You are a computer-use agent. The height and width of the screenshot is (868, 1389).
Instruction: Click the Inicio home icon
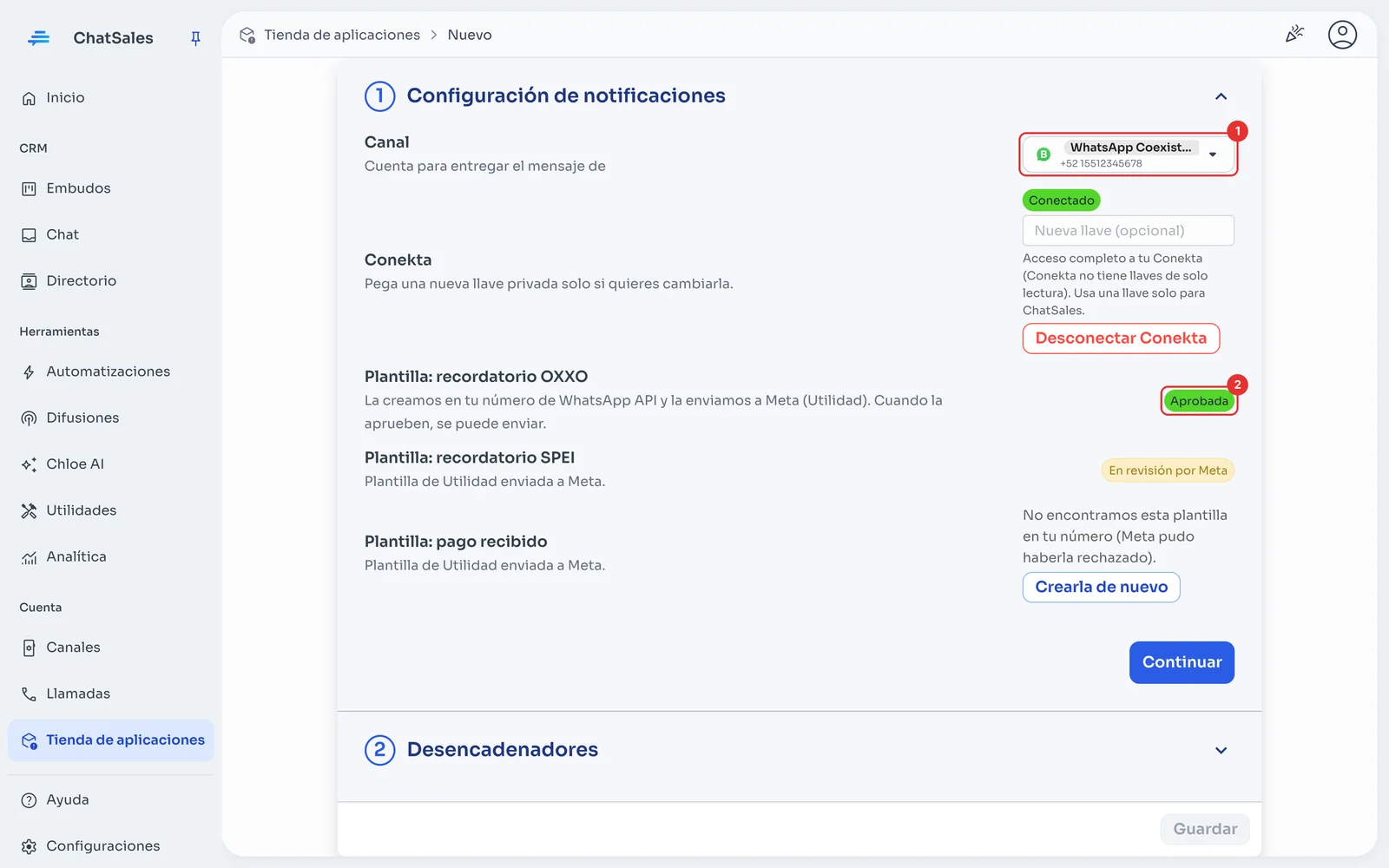(29, 98)
